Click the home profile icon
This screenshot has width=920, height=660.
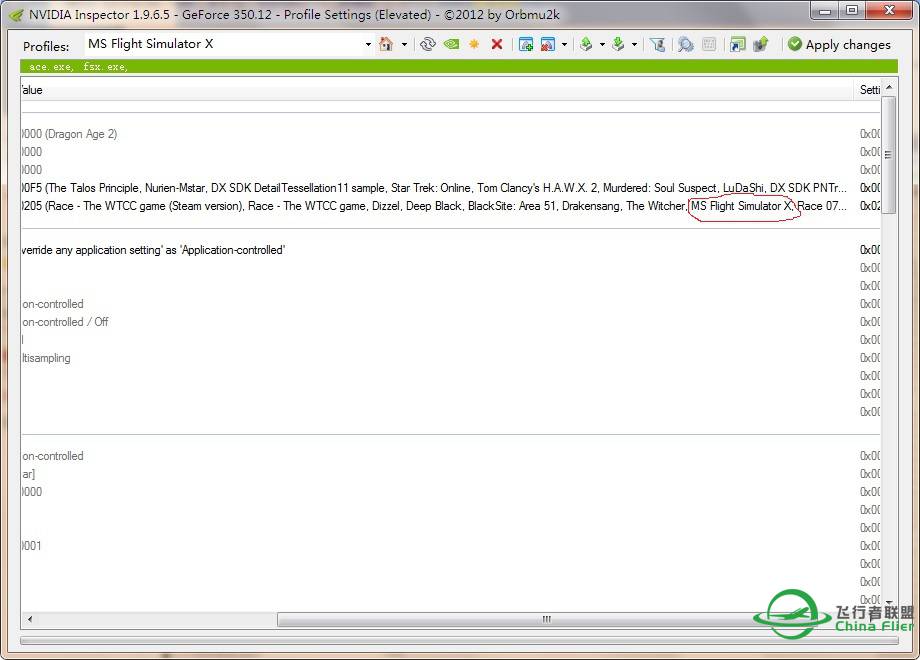click(x=386, y=44)
